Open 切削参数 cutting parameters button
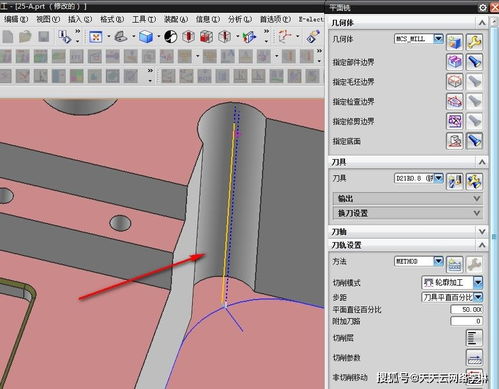The image size is (499, 389). tap(474, 358)
